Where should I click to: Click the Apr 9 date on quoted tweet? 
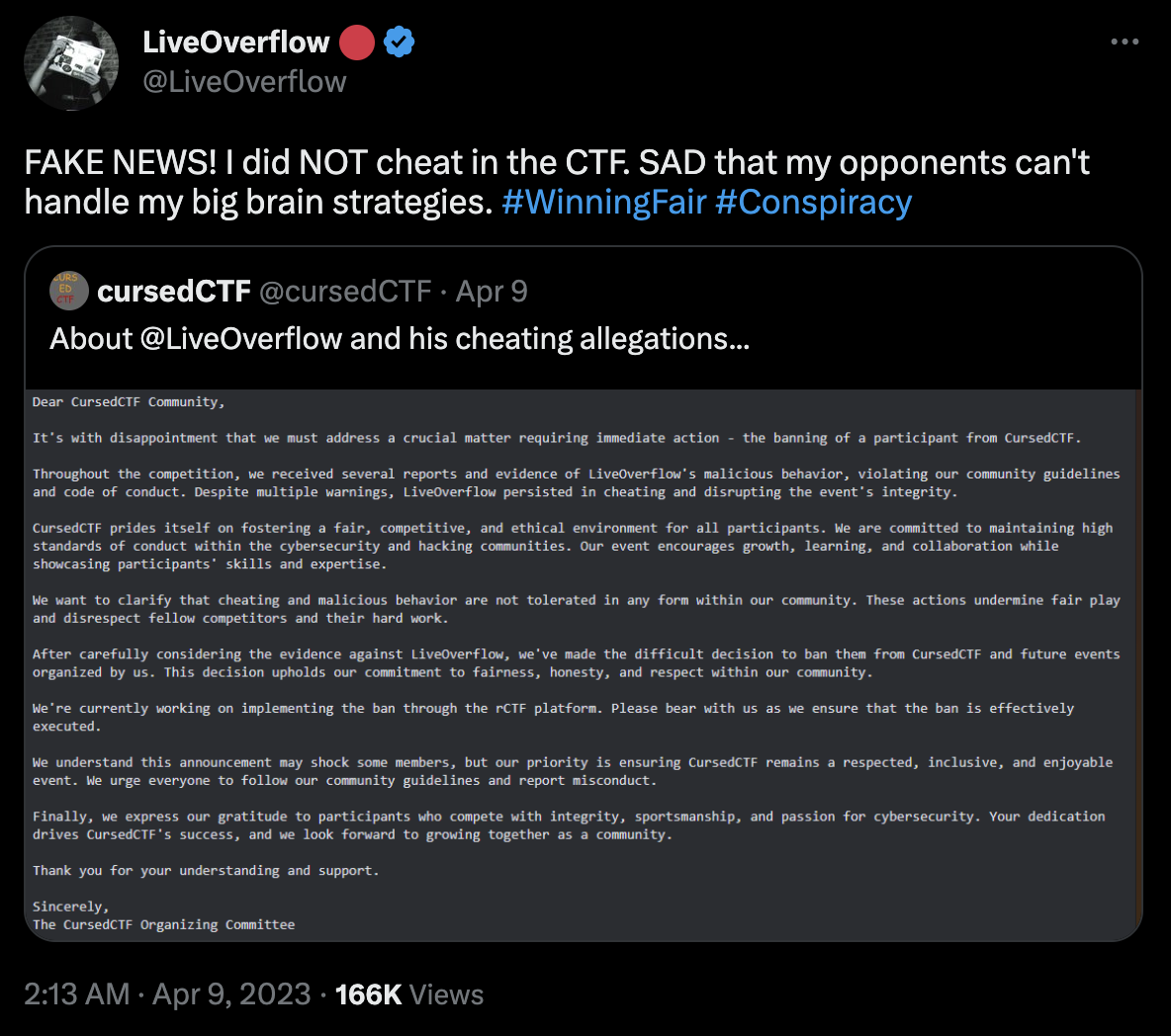492,291
